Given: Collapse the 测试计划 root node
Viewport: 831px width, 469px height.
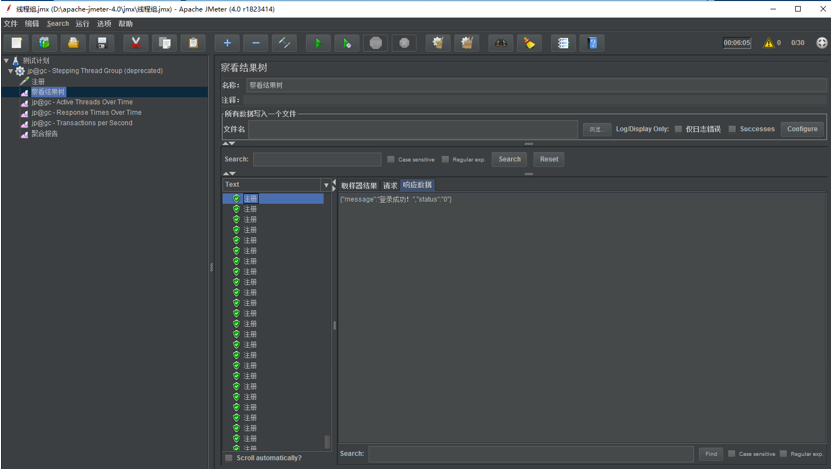Looking at the screenshot, I should (x=6, y=60).
